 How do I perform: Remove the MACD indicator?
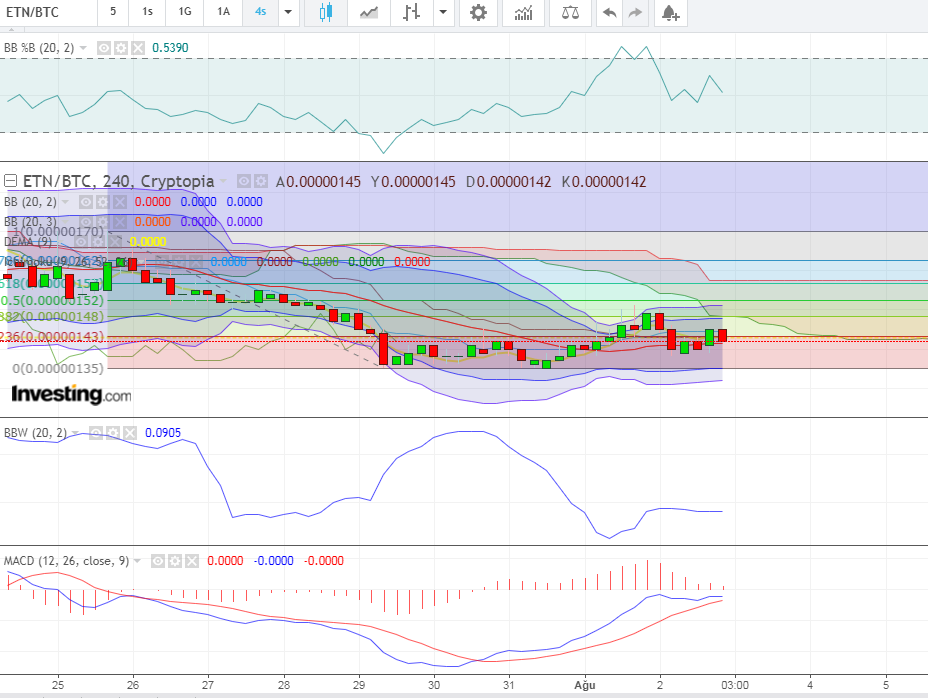click(x=192, y=561)
